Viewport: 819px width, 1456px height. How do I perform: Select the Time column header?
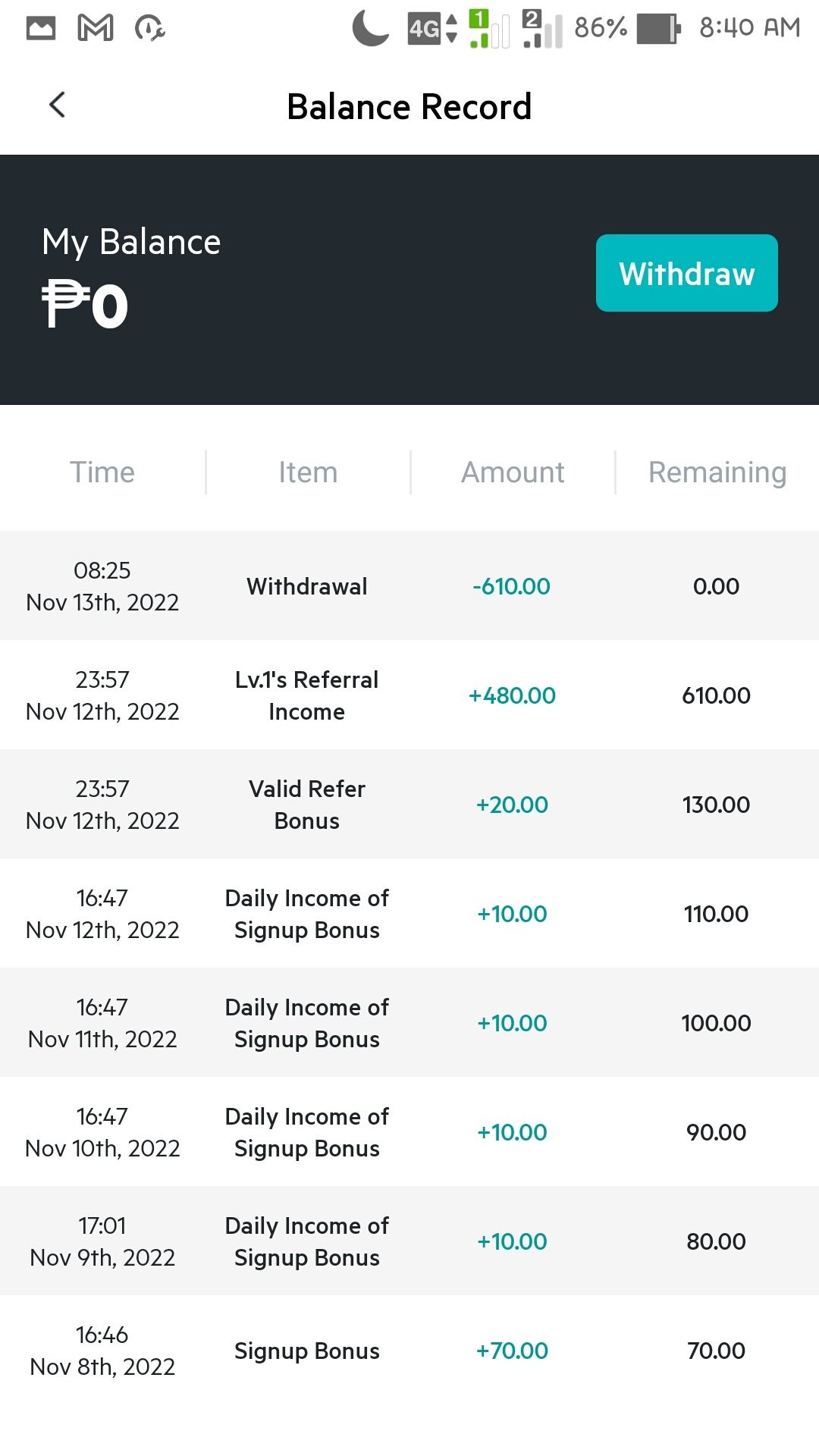[102, 472]
